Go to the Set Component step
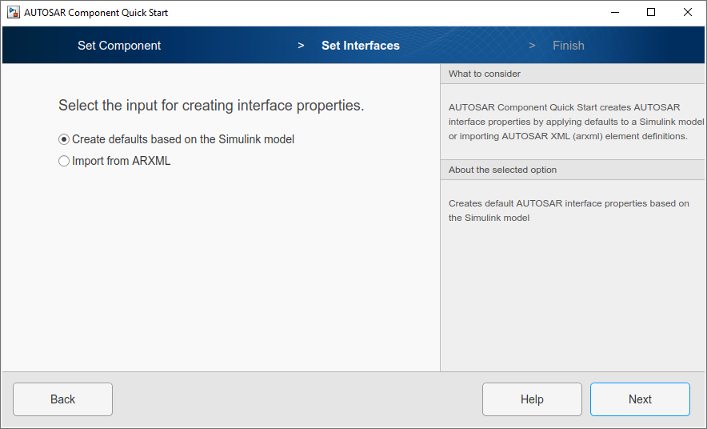The height and width of the screenshot is (429, 707). pos(119,46)
